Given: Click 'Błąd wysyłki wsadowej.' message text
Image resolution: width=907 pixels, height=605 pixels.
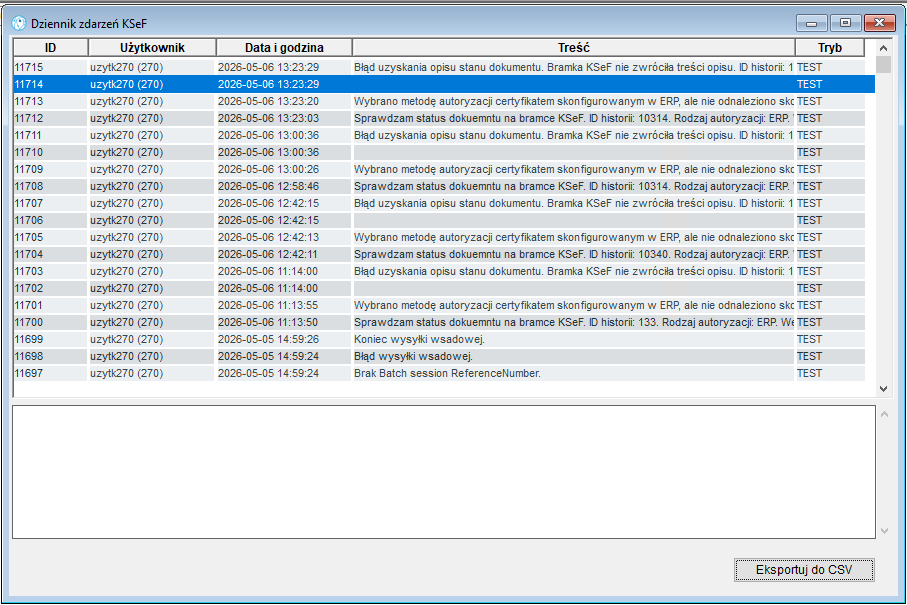Looking at the screenshot, I should click(414, 356).
